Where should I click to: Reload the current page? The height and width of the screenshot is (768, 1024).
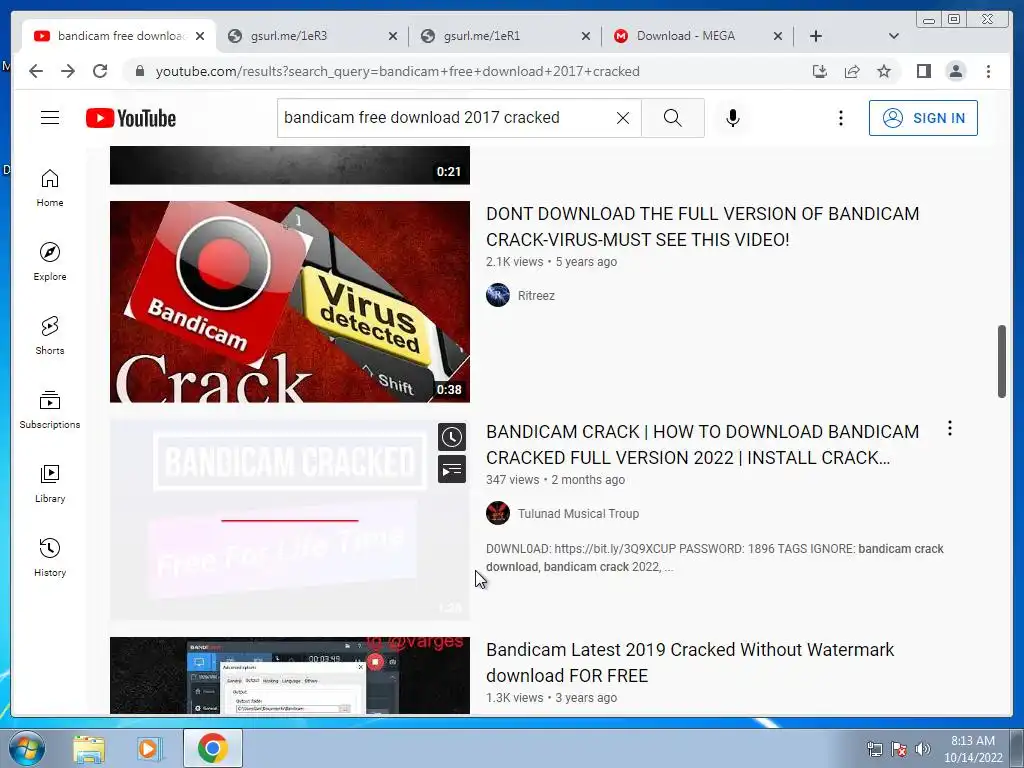[100, 71]
